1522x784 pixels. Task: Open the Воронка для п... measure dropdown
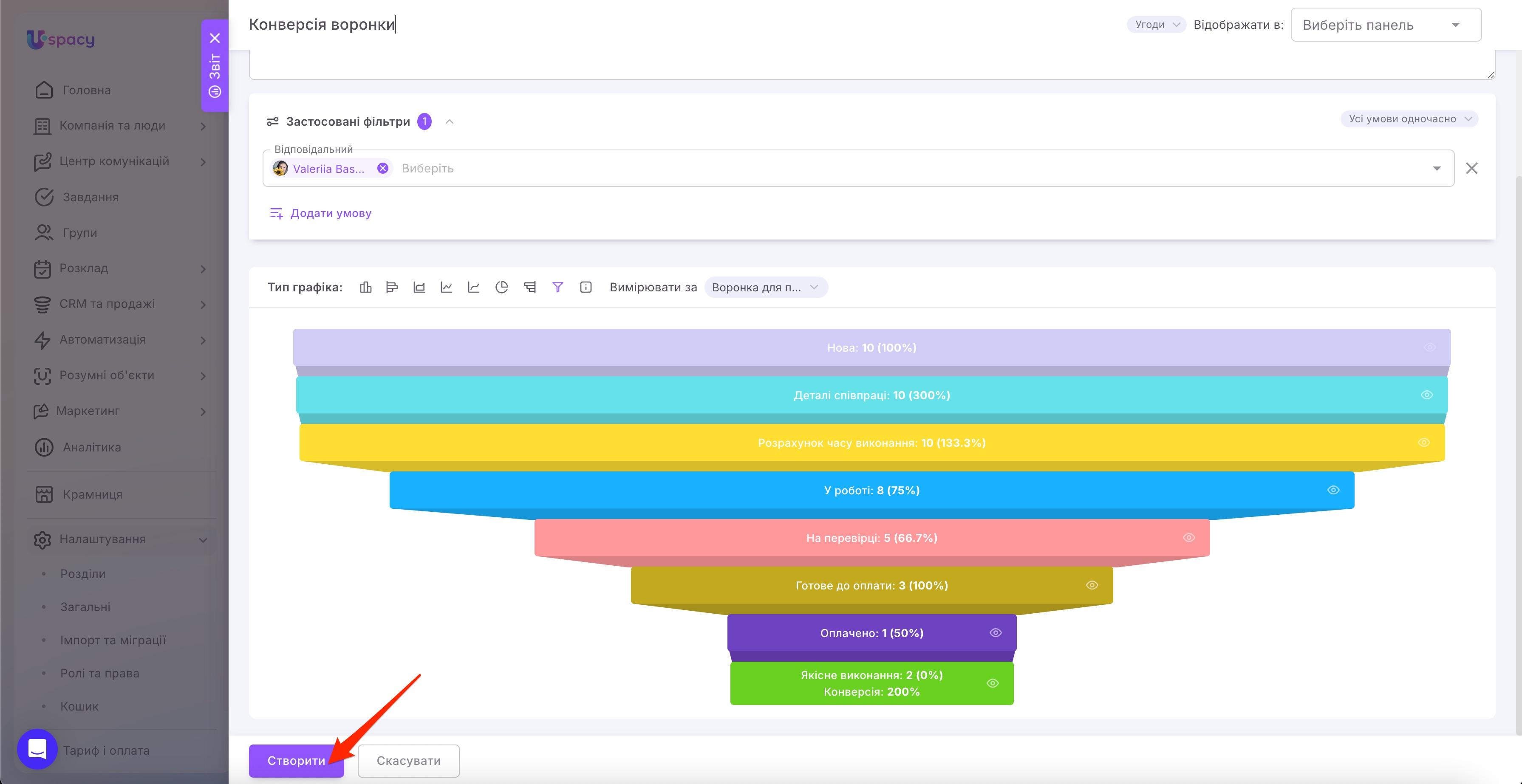click(766, 288)
